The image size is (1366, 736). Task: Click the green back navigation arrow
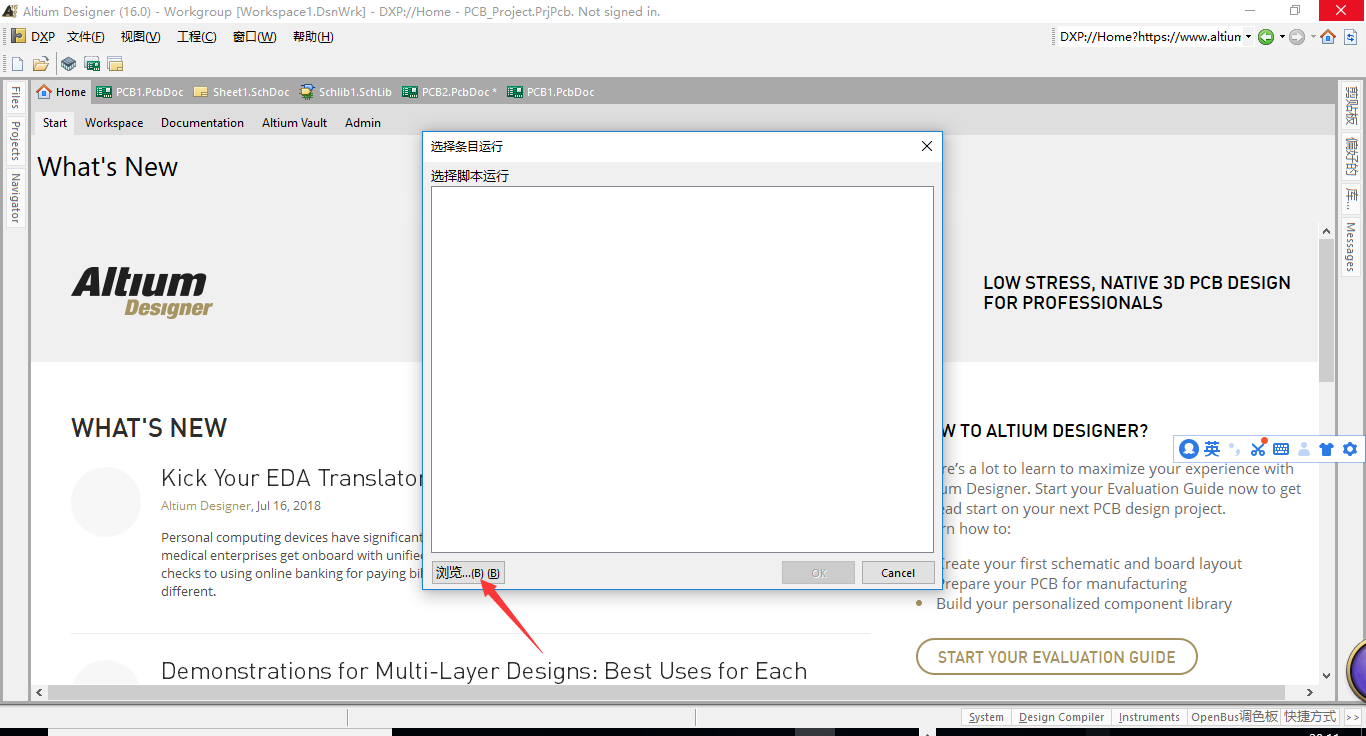[x=1266, y=37]
